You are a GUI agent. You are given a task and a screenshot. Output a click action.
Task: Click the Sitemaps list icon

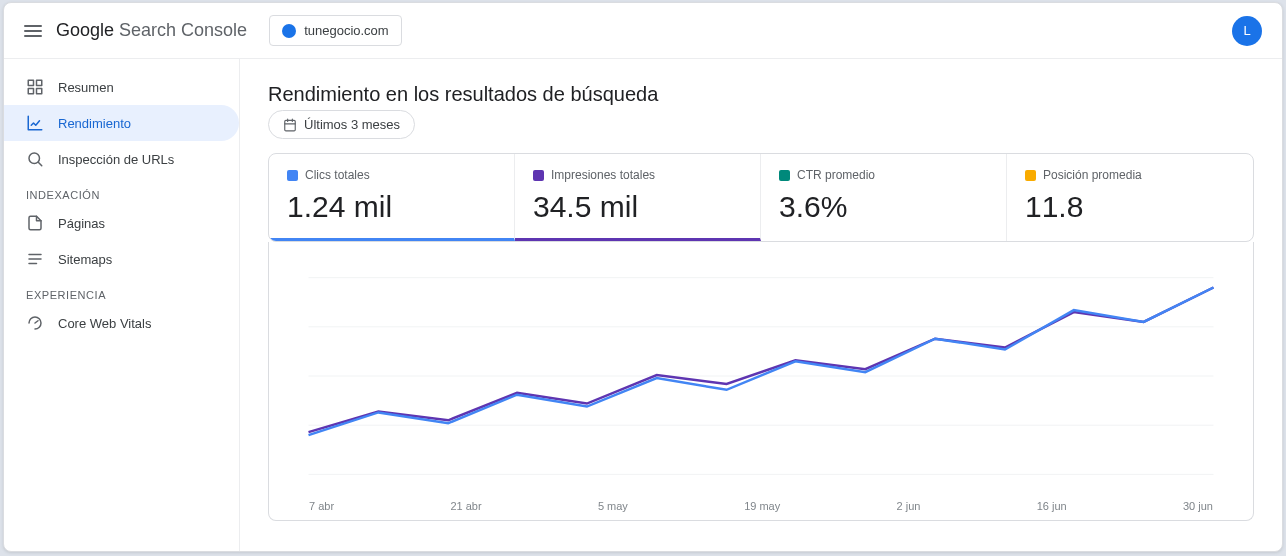(35, 259)
